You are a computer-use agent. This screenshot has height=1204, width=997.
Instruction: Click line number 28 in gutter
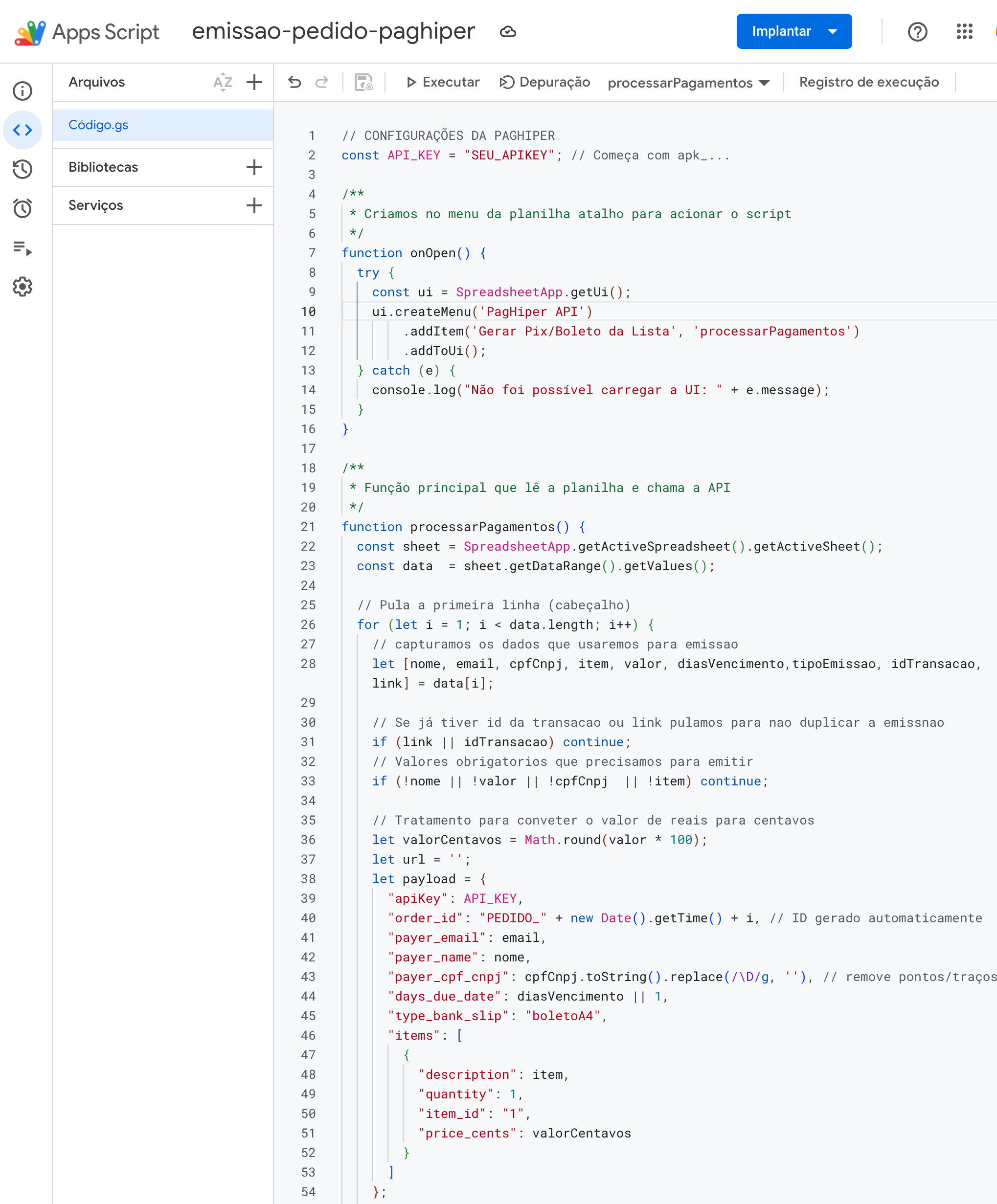(308, 663)
